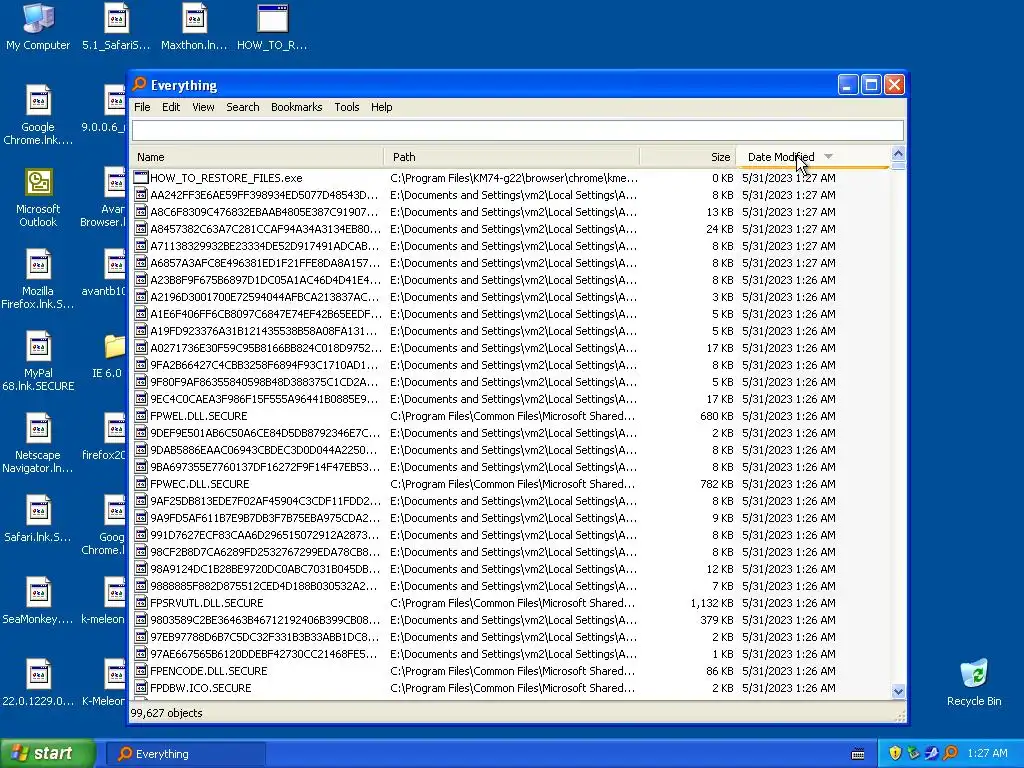Viewport: 1024px width, 768px height.
Task: Select the Safari.lnk.S... desktop icon
Action: (38, 519)
